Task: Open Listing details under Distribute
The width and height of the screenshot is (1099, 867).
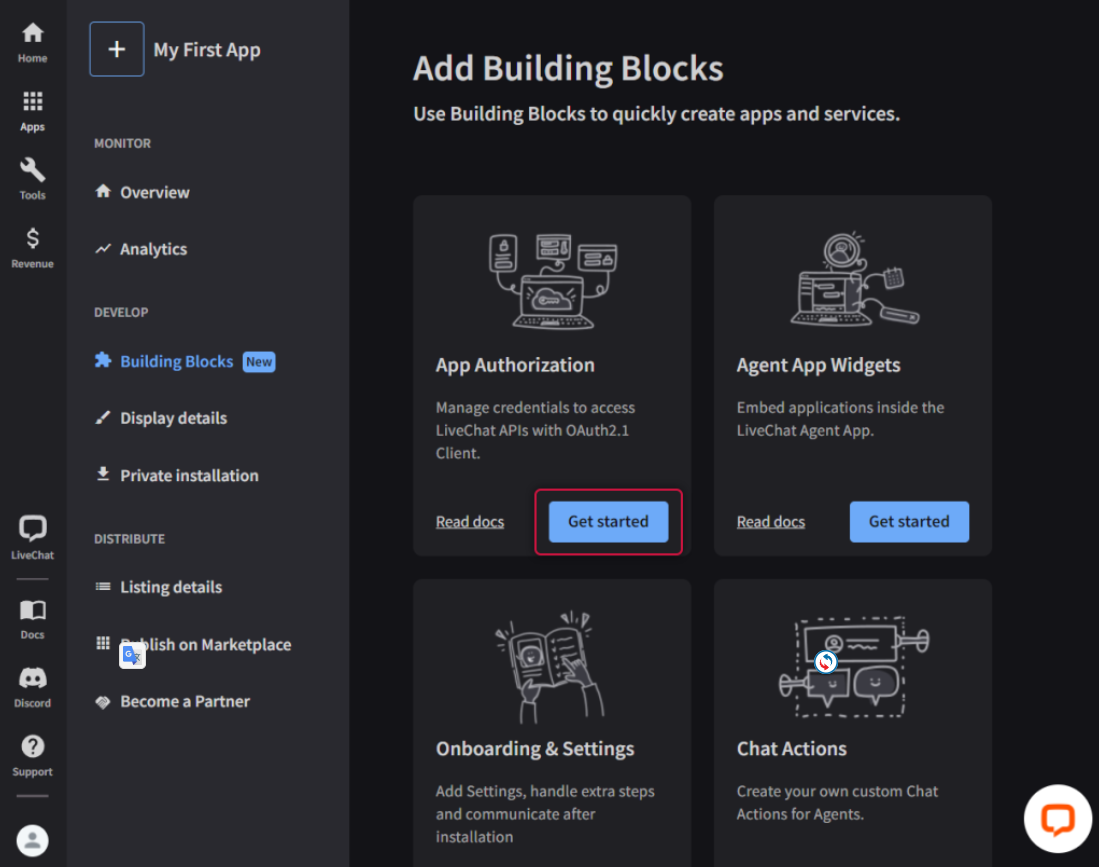Action: (x=171, y=587)
